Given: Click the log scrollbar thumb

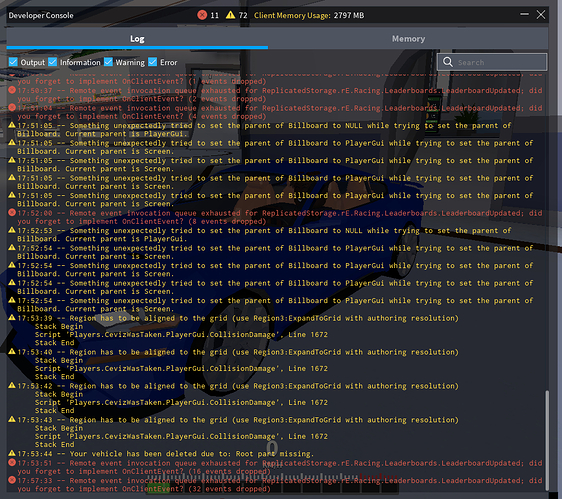Looking at the screenshot, I should [x=547, y=440].
